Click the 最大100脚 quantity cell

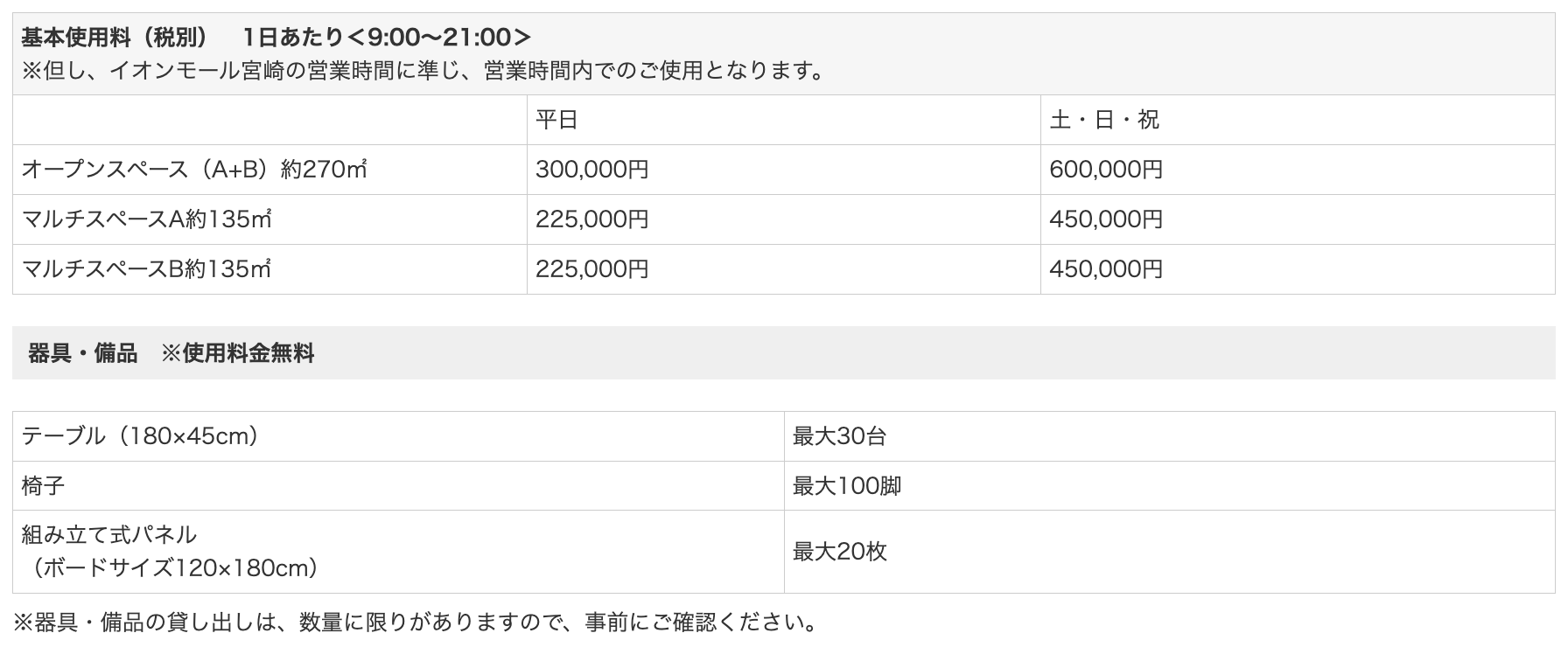click(847, 485)
